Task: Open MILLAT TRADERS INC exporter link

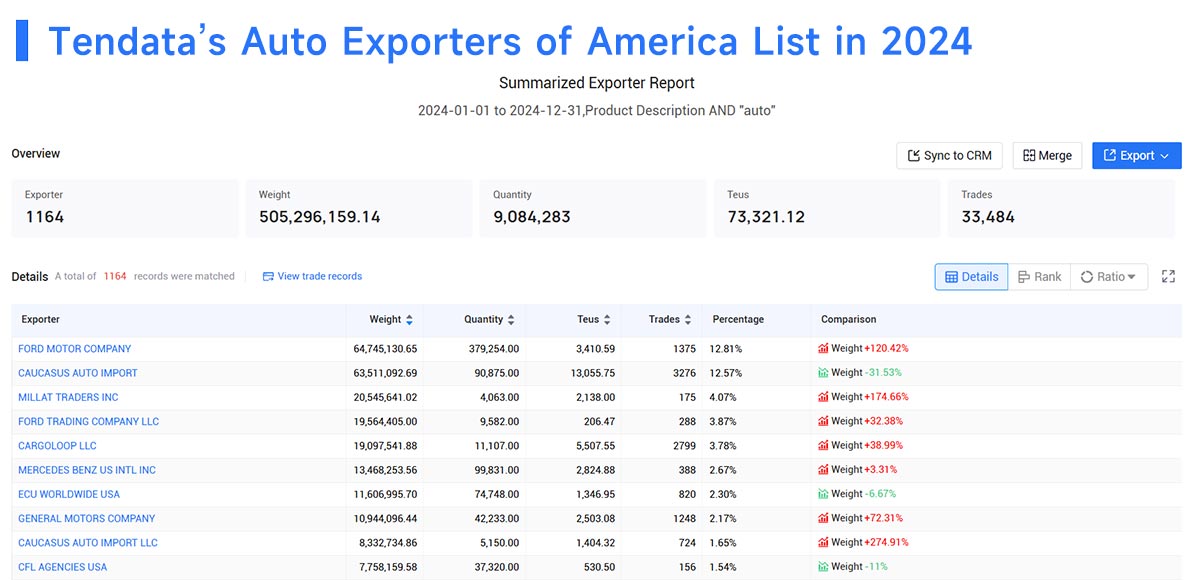Action: pos(68,397)
